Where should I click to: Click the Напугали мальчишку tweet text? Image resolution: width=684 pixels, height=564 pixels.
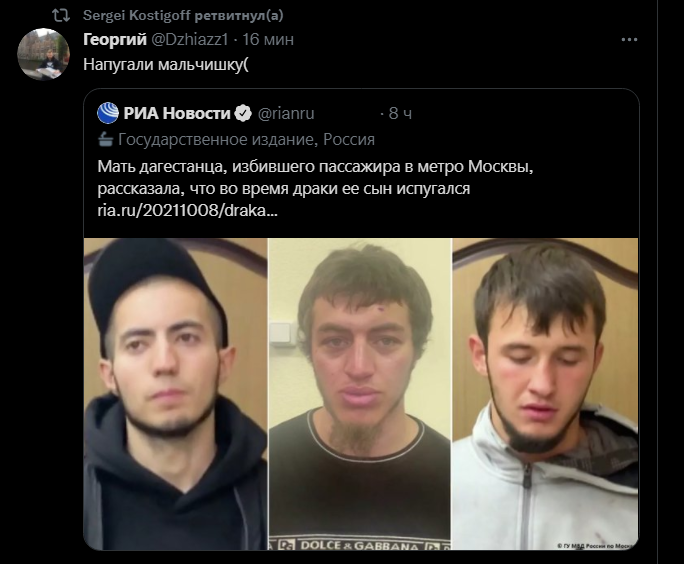click(166, 65)
